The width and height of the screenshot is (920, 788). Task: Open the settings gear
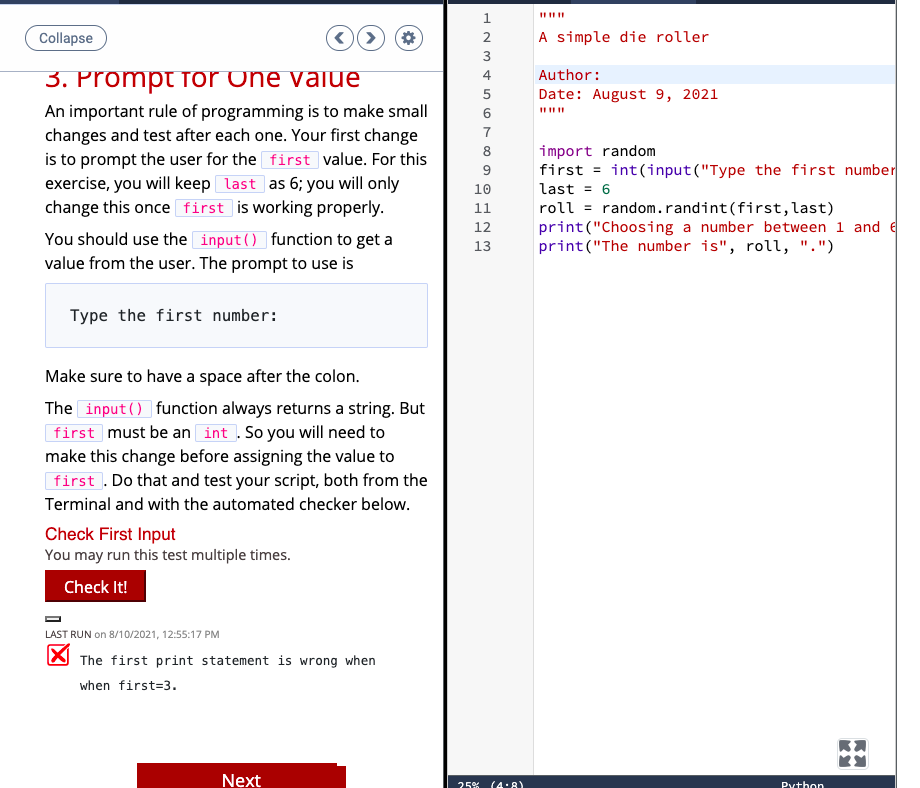(408, 37)
